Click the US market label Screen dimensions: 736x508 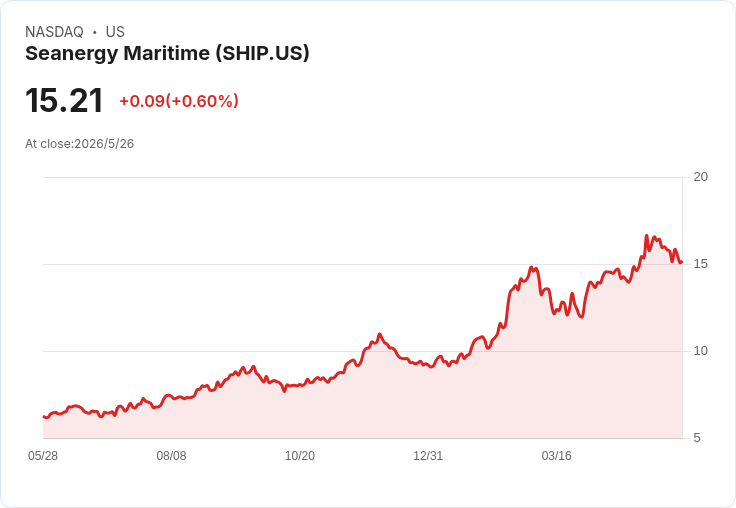point(115,32)
